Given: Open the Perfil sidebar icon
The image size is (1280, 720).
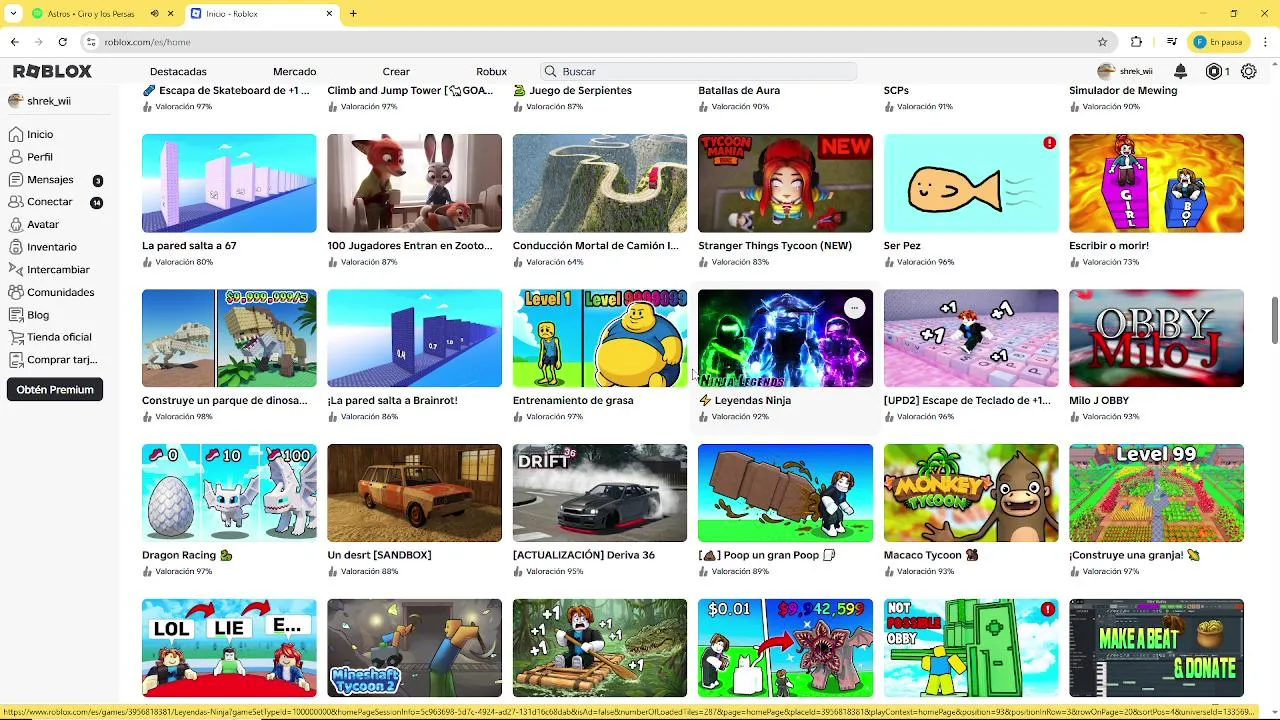Looking at the screenshot, I should pyautogui.click(x=16, y=157).
